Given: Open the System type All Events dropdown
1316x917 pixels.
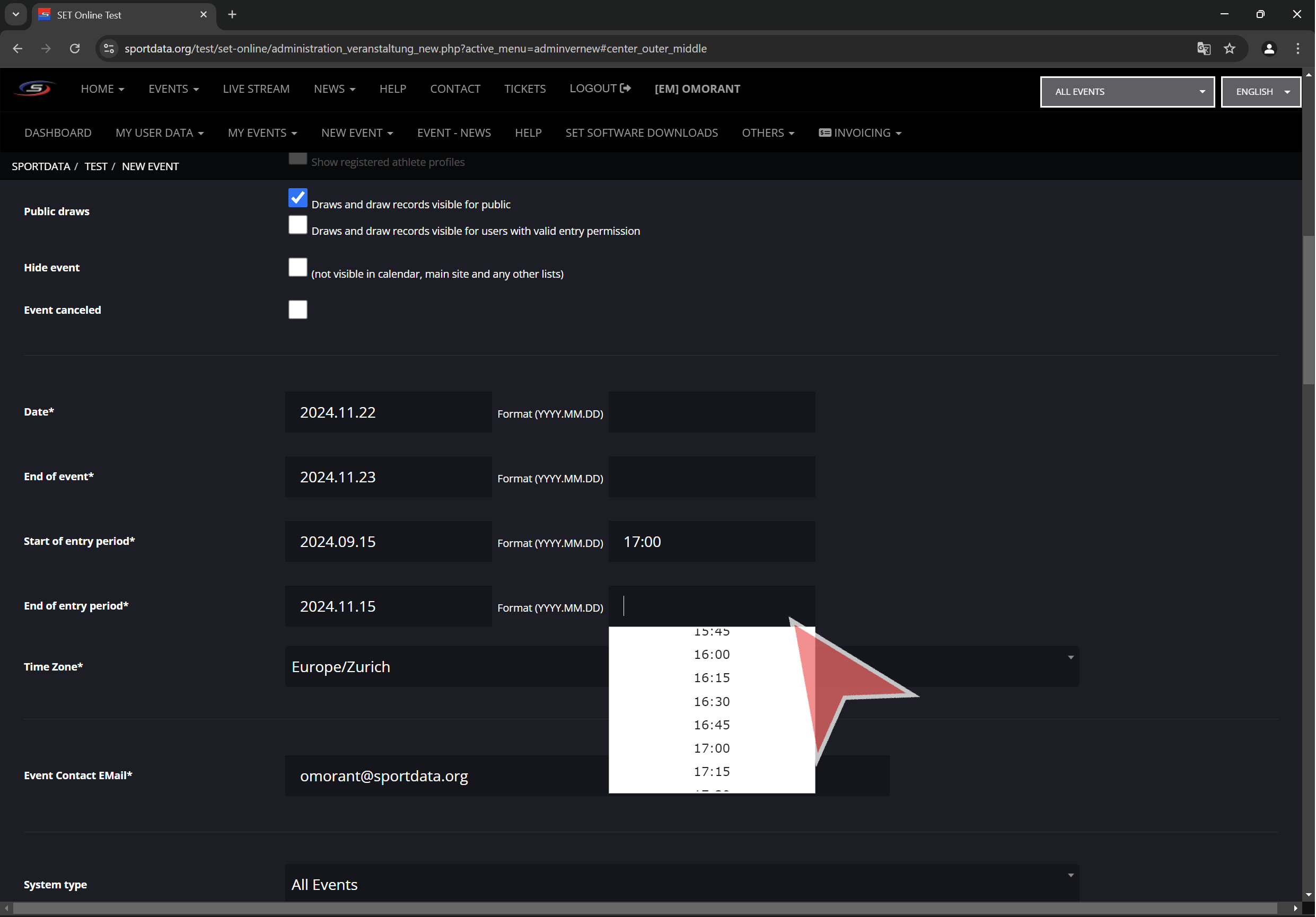Looking at the screenshot, I should (681, 884).
